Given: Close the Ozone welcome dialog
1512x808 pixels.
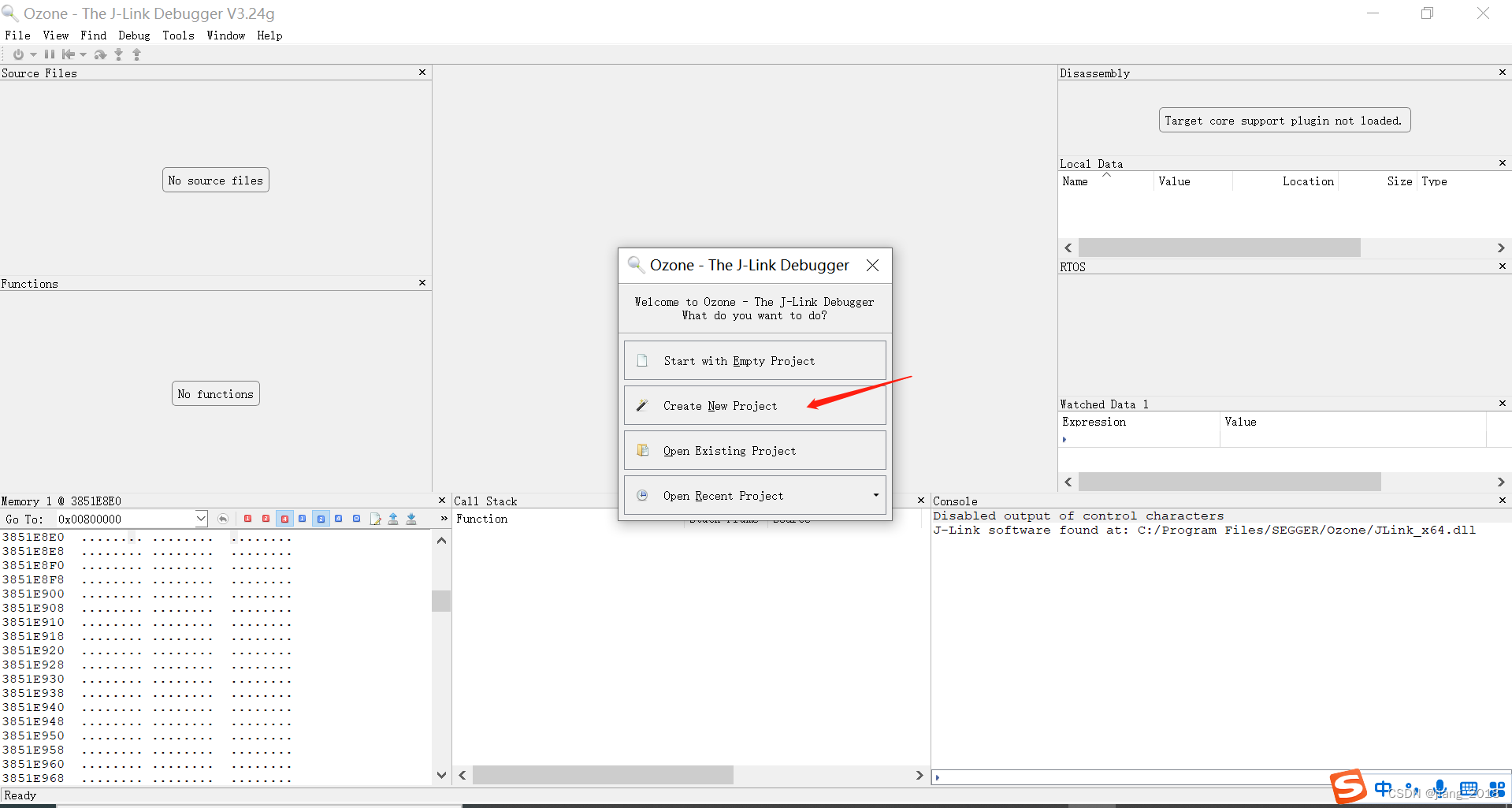Looking at the screenshot, I should point(873,266).
